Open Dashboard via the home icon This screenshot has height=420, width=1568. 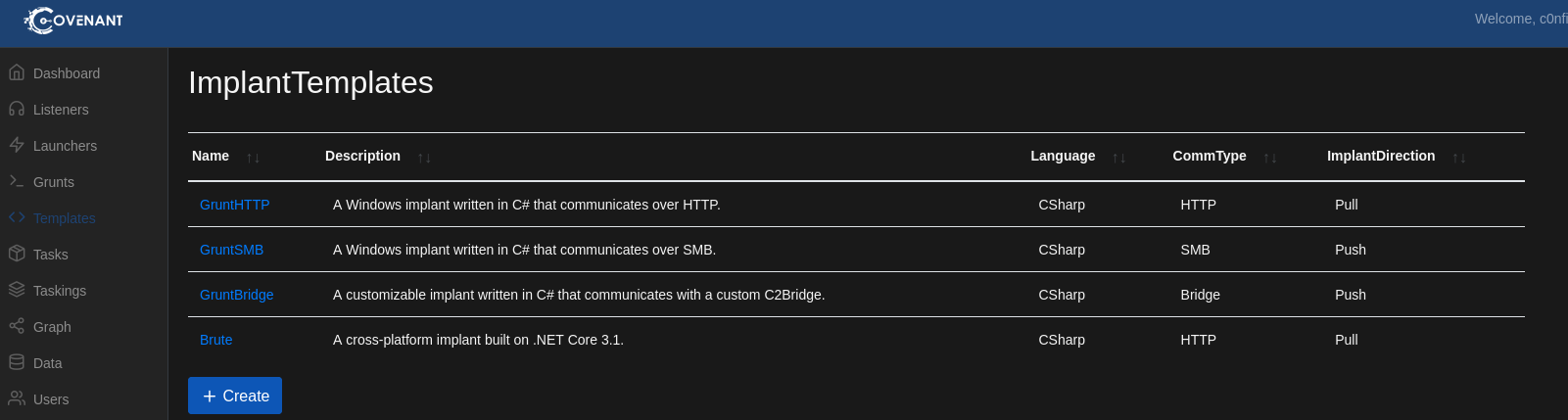17,72
